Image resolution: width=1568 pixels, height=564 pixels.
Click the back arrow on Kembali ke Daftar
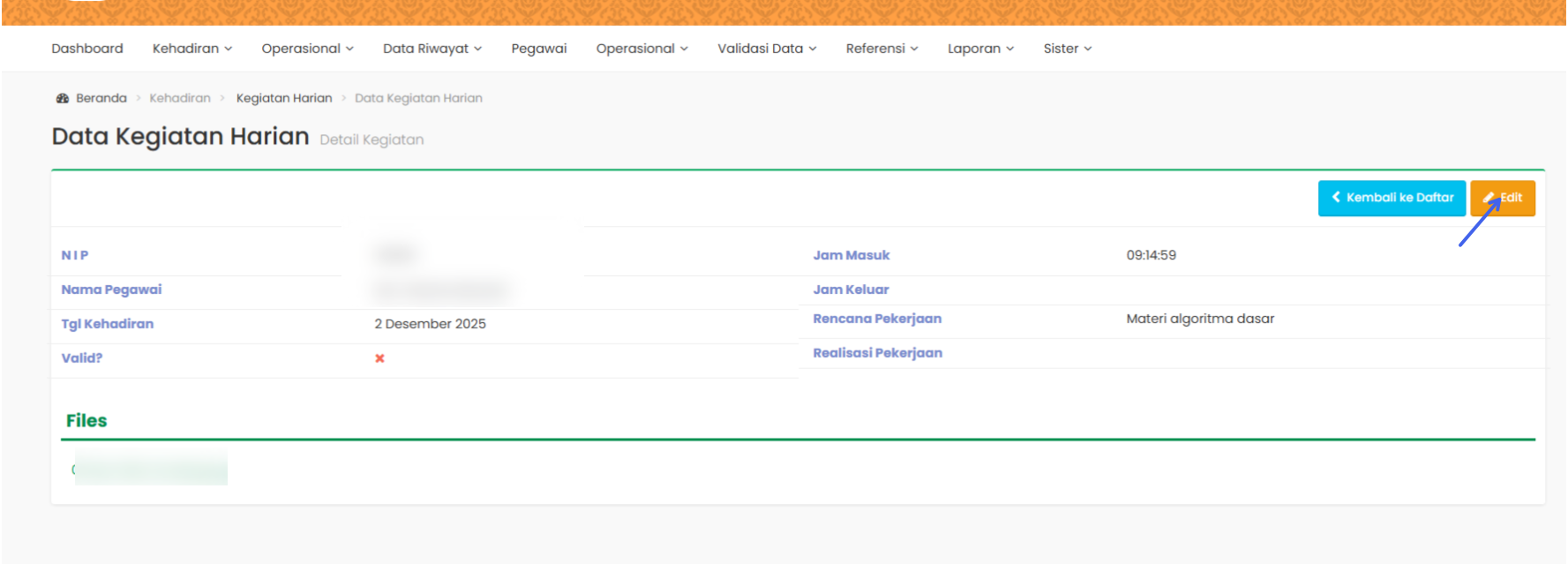(x=1336, y=198)
